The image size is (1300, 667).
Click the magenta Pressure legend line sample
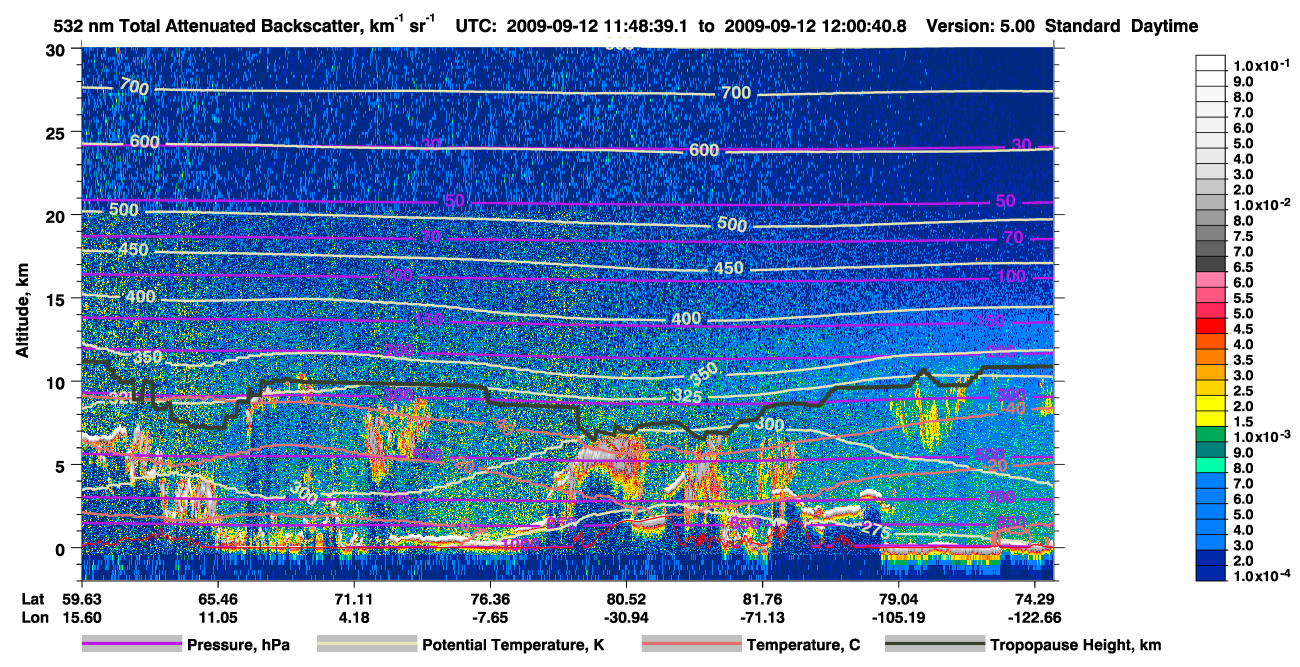point(131,645)
